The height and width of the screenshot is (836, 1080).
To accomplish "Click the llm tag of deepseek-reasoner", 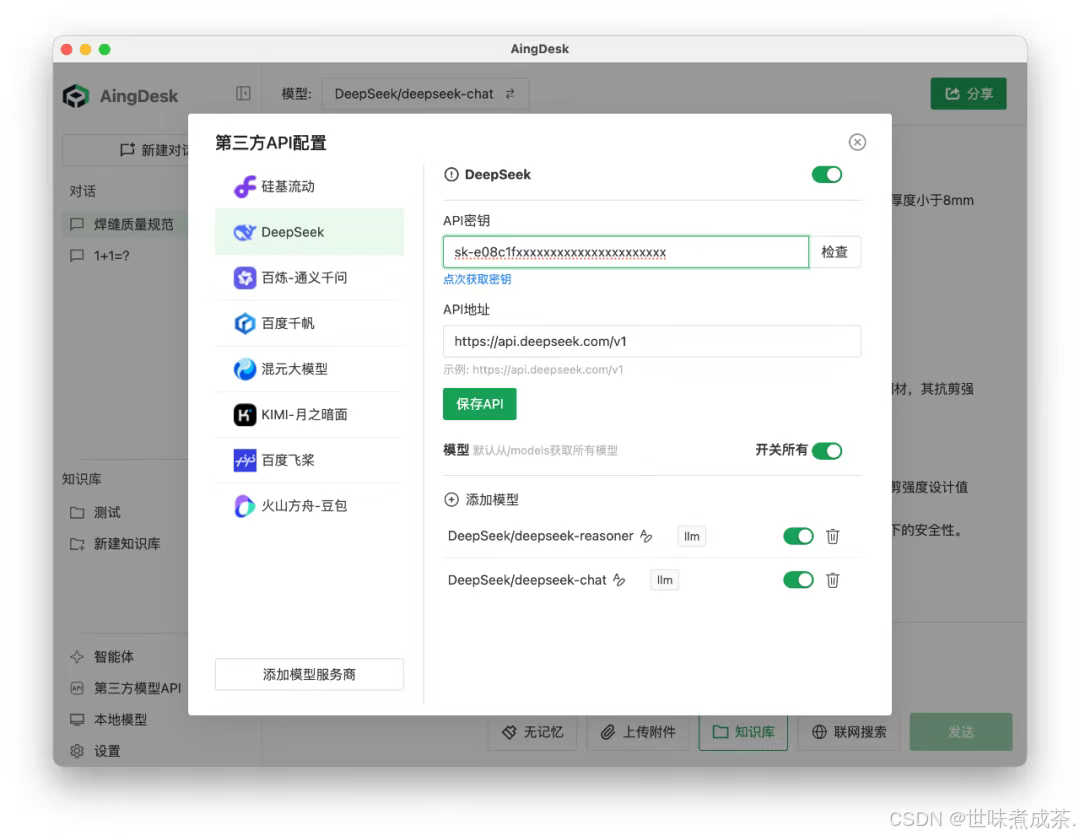I will pos(692,536).
